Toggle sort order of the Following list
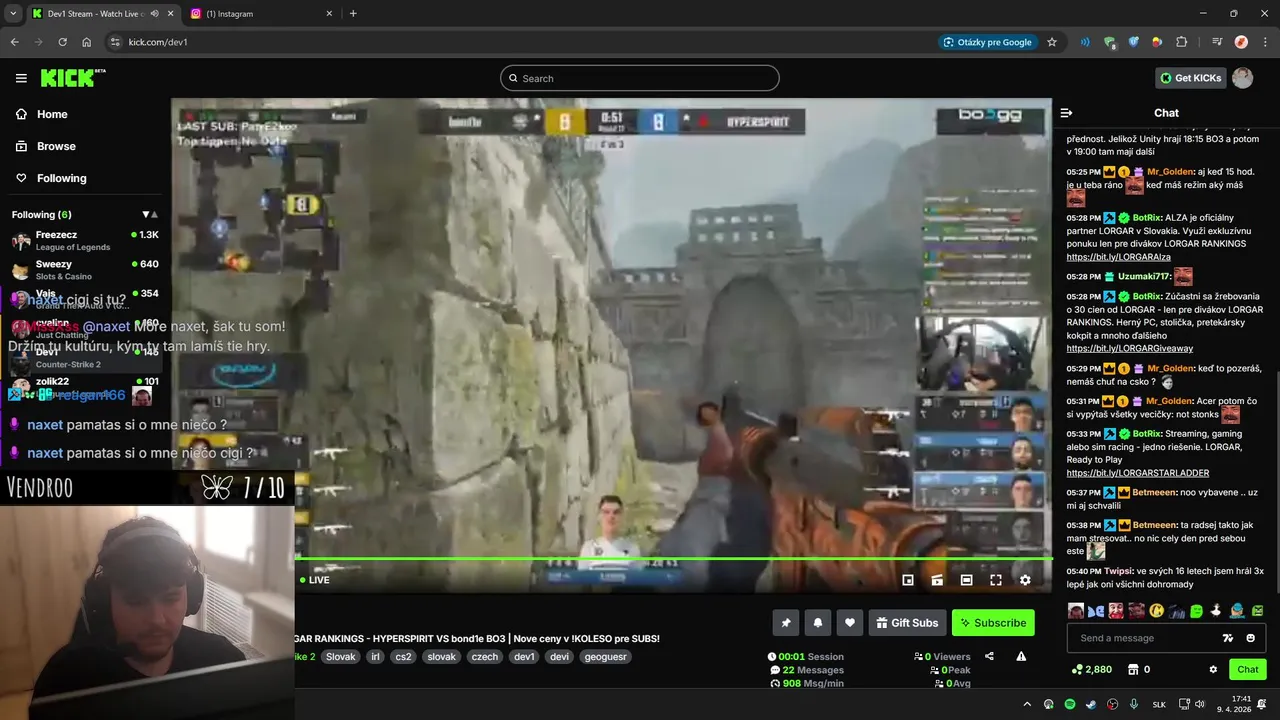1280x720 pixels. pyautogui.click(x=150, y=214)
